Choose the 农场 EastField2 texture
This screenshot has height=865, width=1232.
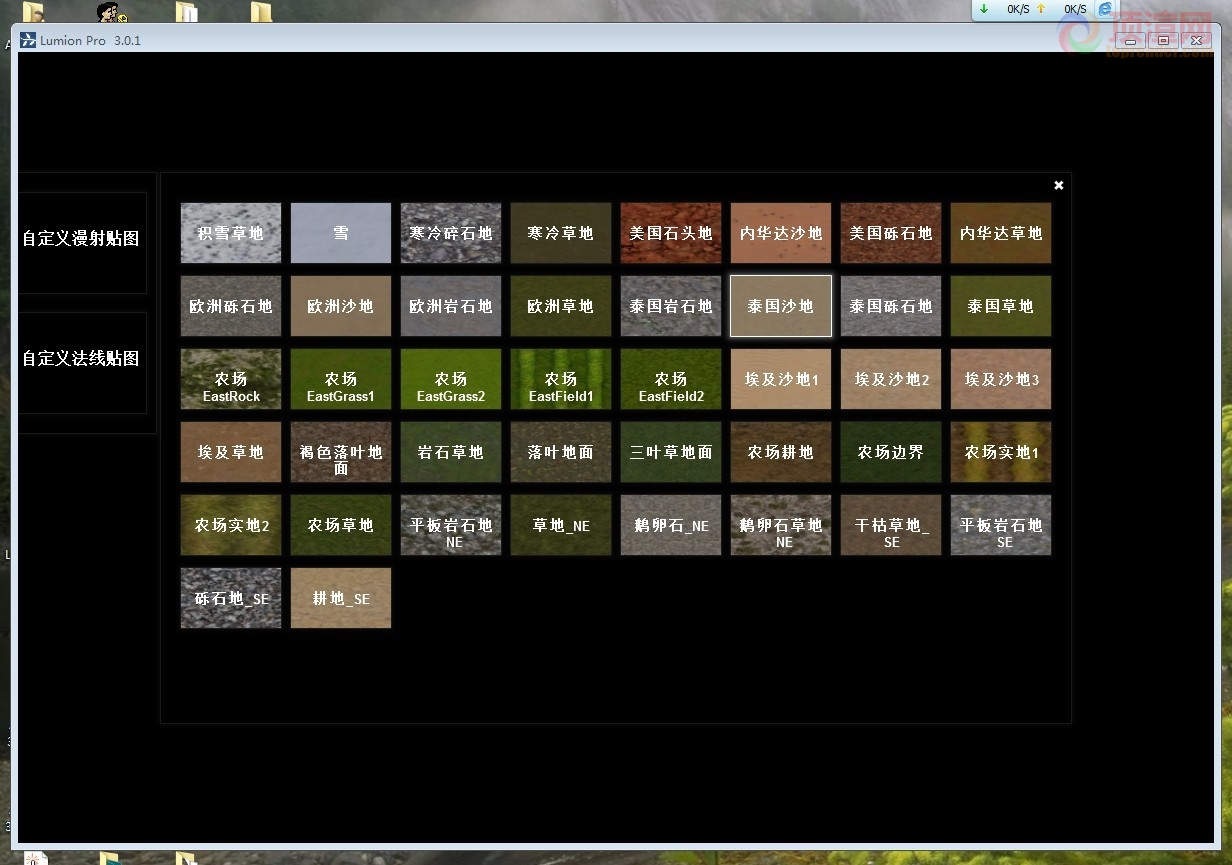671,379
